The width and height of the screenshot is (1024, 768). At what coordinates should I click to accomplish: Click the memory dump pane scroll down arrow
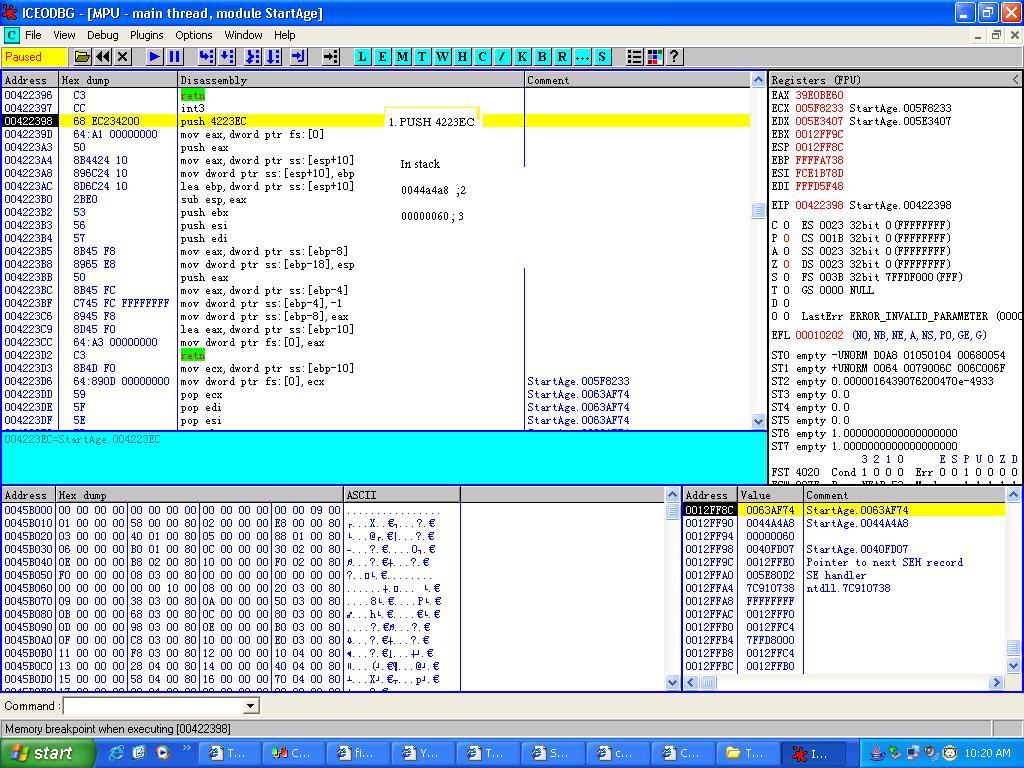click(x=673, y=682)
